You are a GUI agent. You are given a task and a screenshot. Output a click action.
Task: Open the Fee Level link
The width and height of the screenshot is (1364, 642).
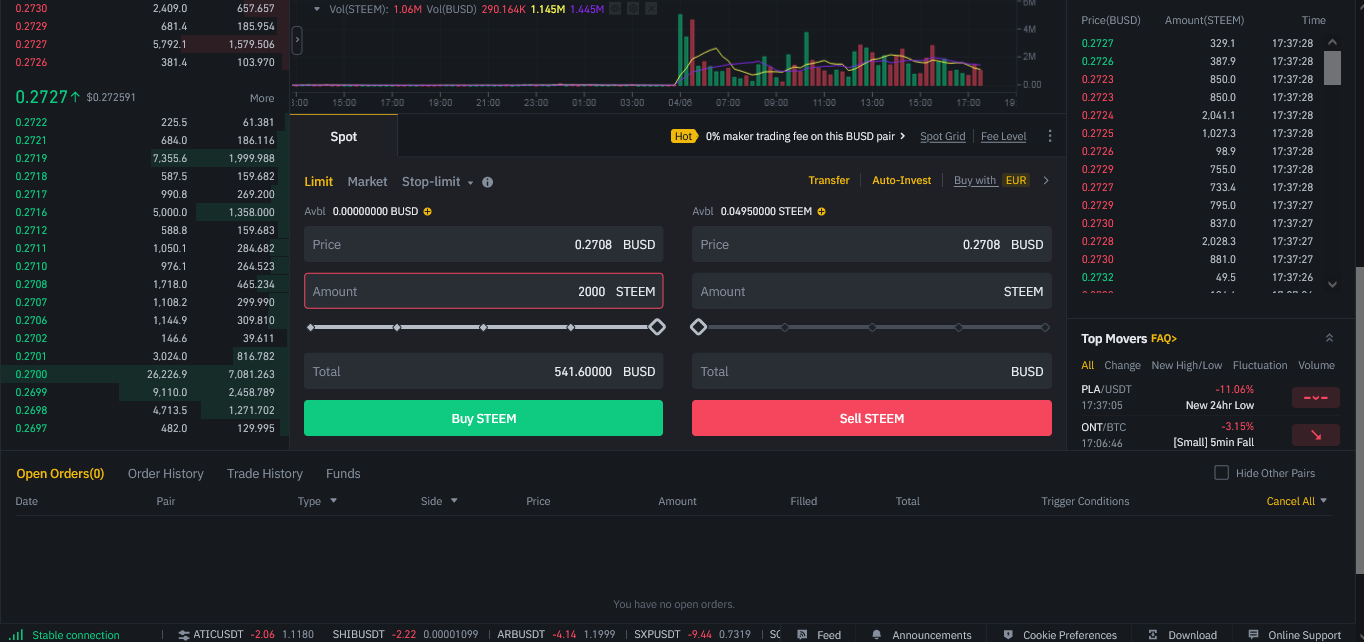pyautogui.click(x=1003, y=137)
